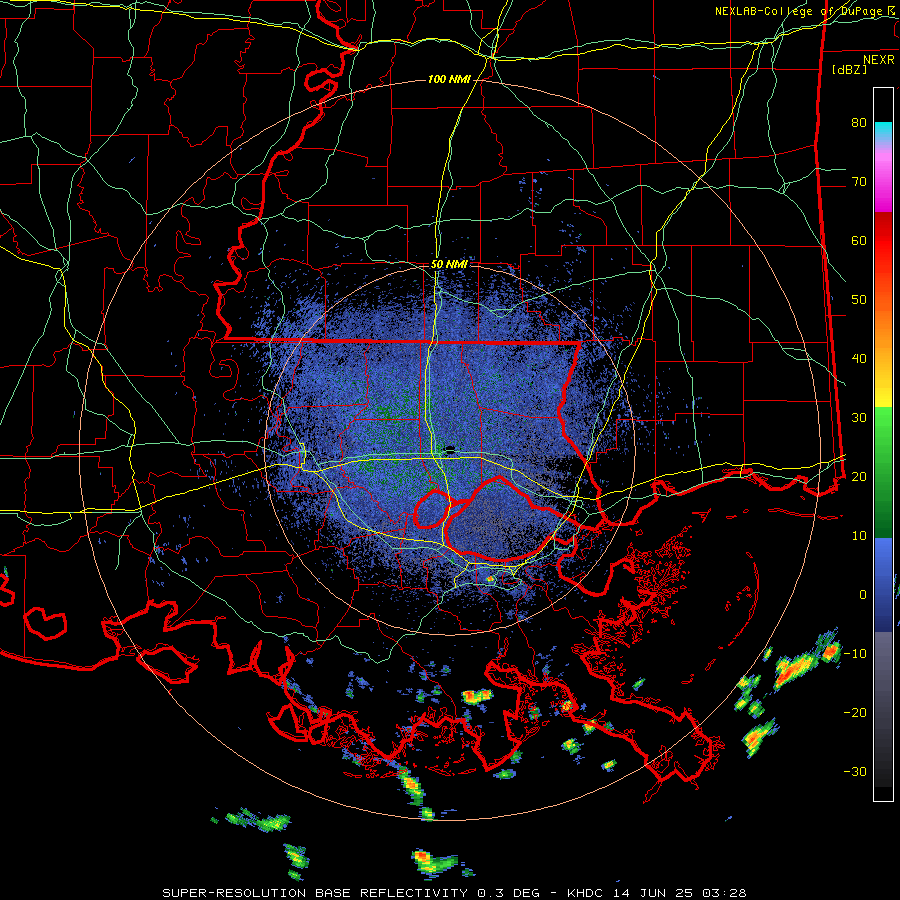Screen dimensions: 900x900
Task: Click the 70 value on dBZ scale
Action: pyautogui.click(x=859, y=181)
